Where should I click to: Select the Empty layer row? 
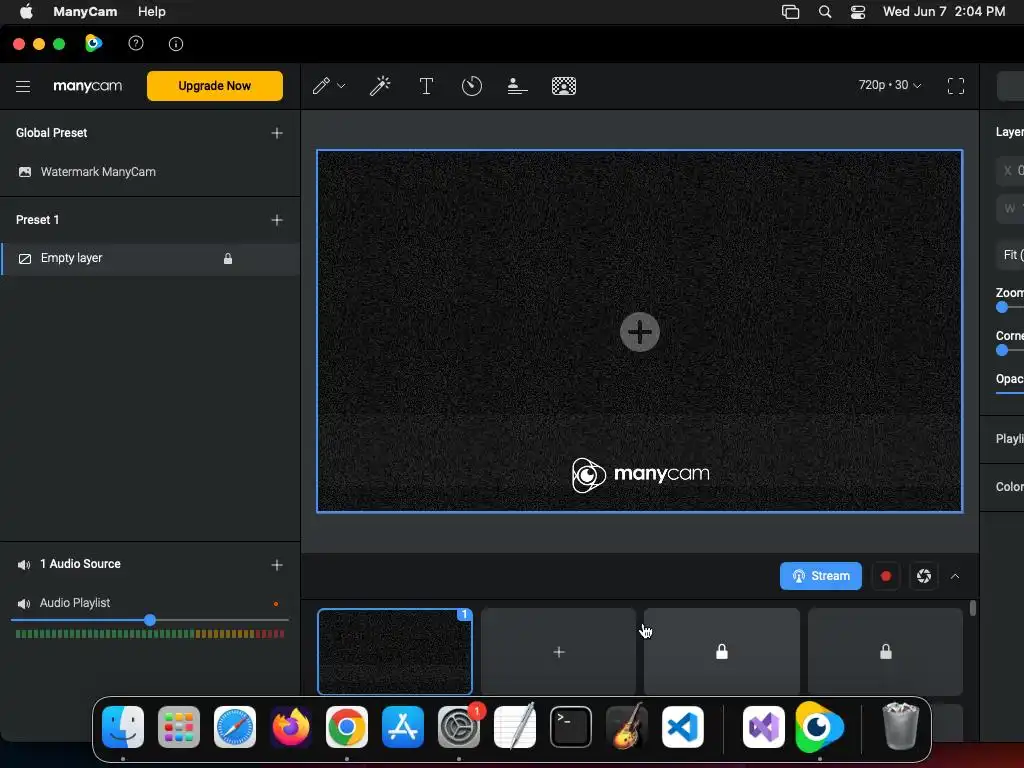click(150, 259)
